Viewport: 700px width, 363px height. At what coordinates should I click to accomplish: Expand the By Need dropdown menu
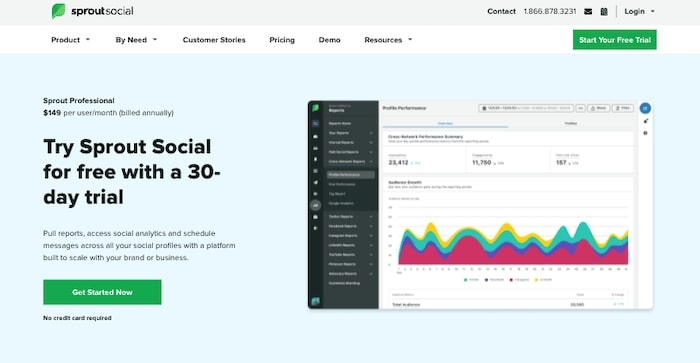pyautogui.click(x=136, y=40)
